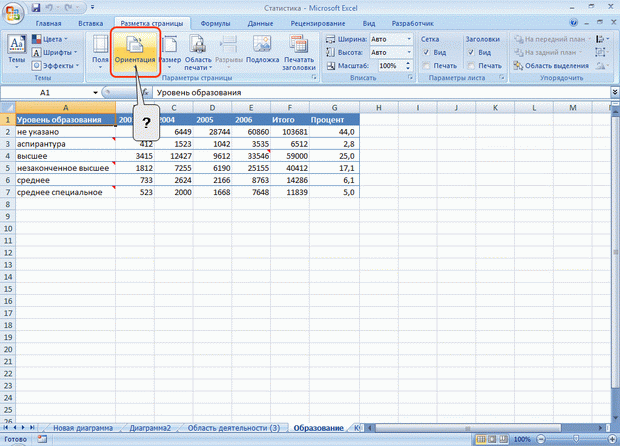Select cell незаконченное высшее
Screen dimensions: 620x446
pyautogui.click(x=66, y=168)
